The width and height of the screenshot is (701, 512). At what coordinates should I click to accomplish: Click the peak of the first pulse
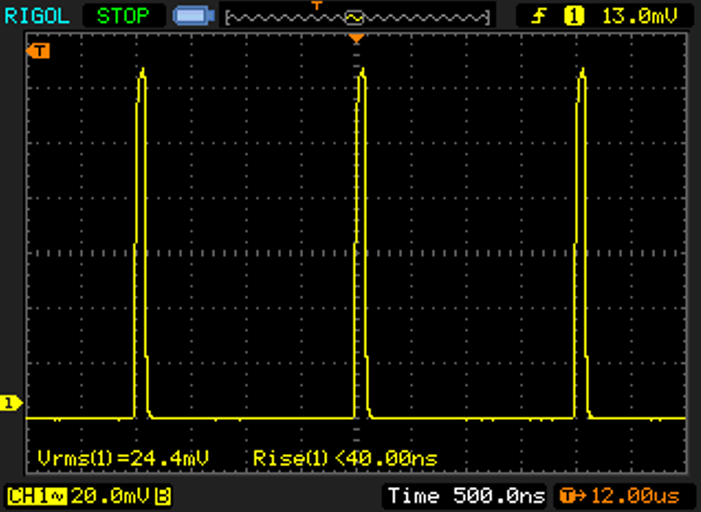[x=142, y=70]
